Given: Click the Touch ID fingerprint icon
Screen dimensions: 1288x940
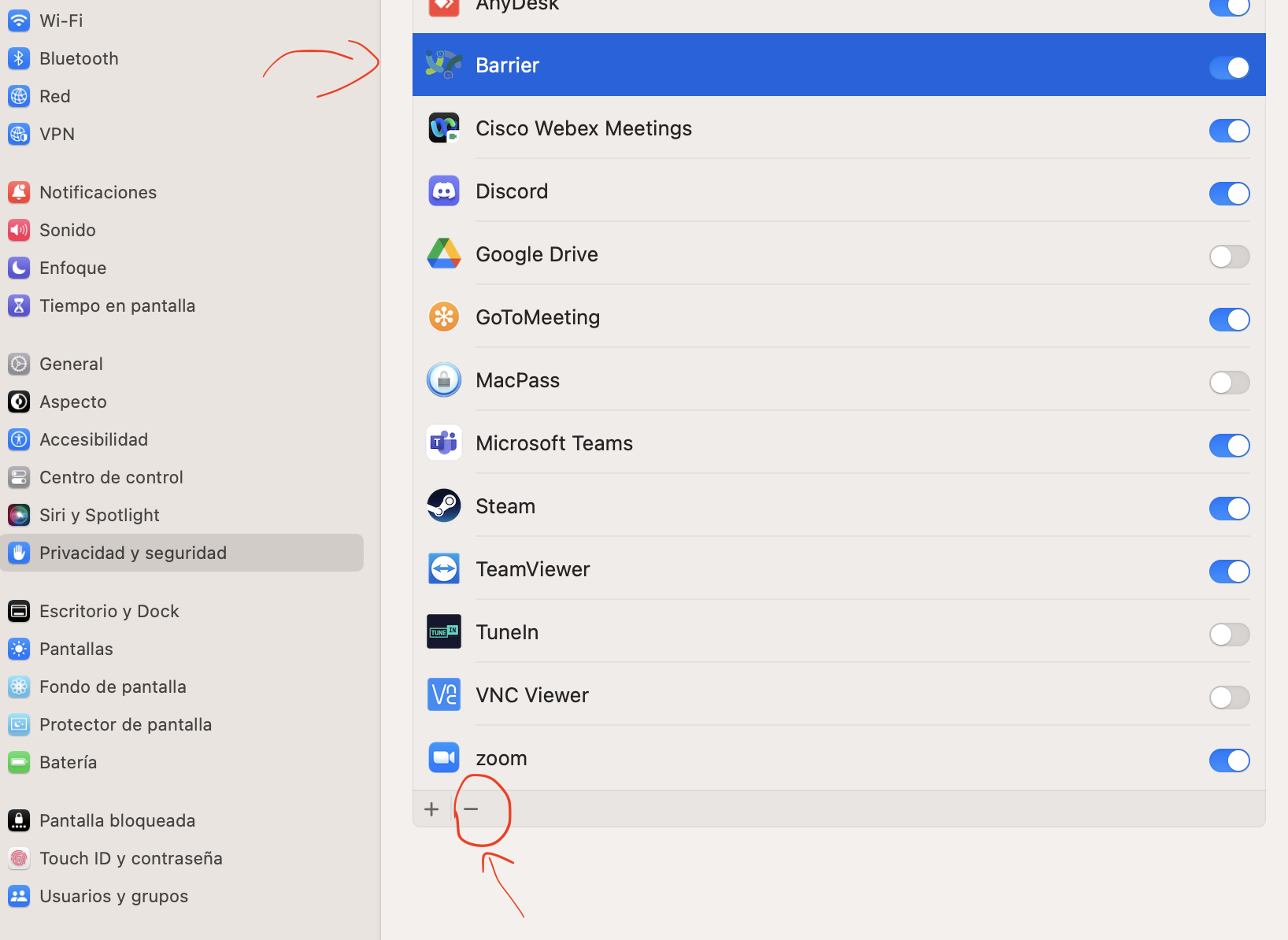Looking at the screenshot, I should click(x=19, y=858).
